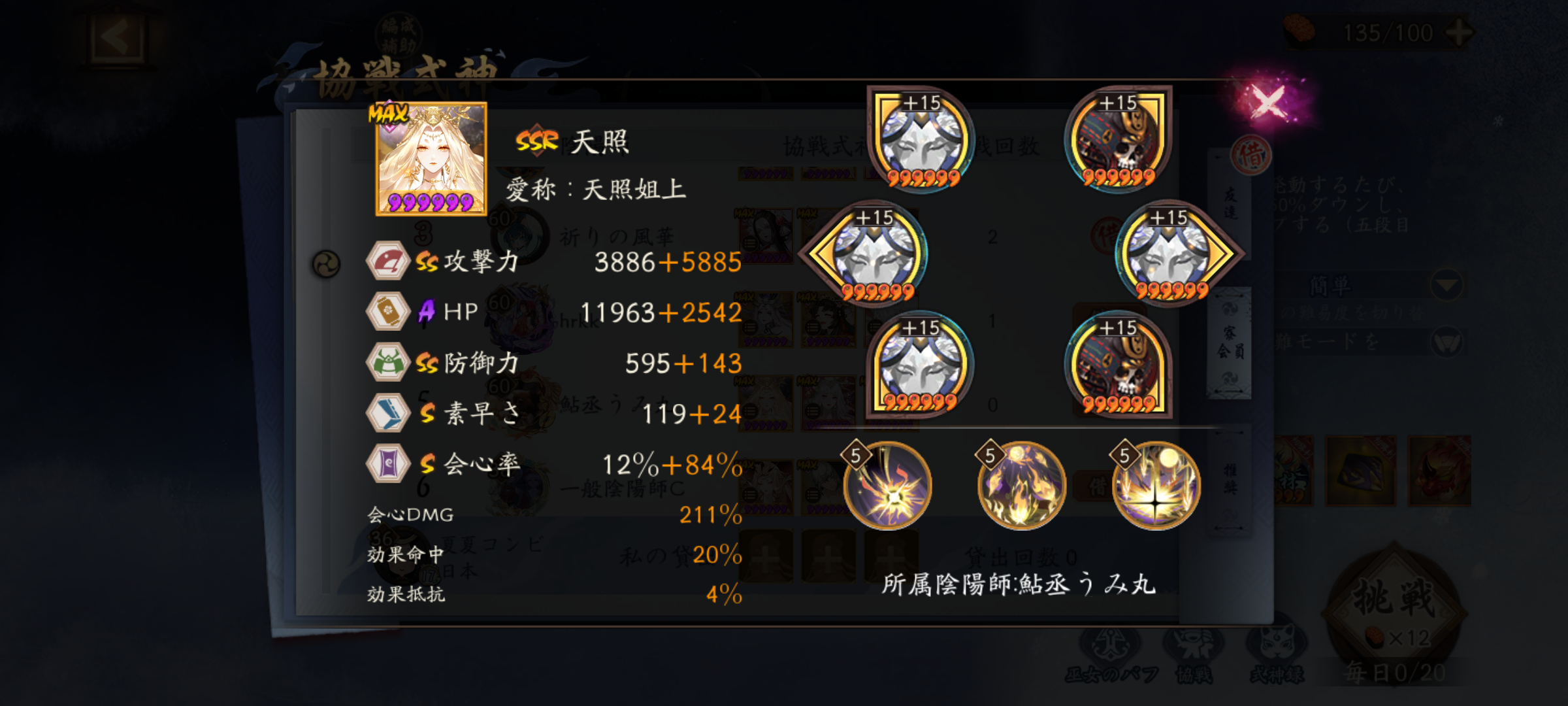Open the bottom-right skull soul slot
Viewport: 1568px width, 706px height.
(1118, 364)
